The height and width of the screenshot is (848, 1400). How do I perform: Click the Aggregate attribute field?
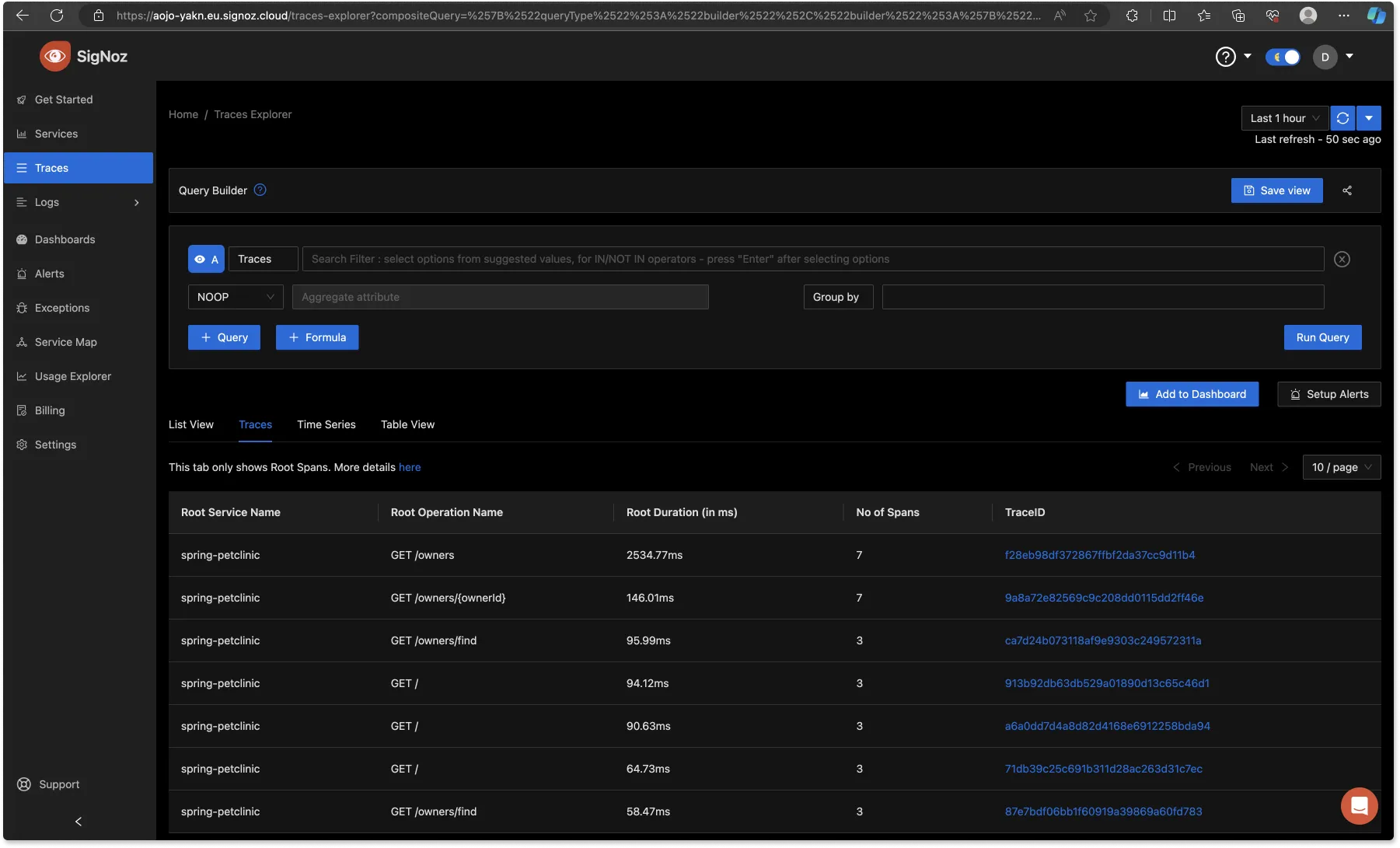click(x=500, y=297)
